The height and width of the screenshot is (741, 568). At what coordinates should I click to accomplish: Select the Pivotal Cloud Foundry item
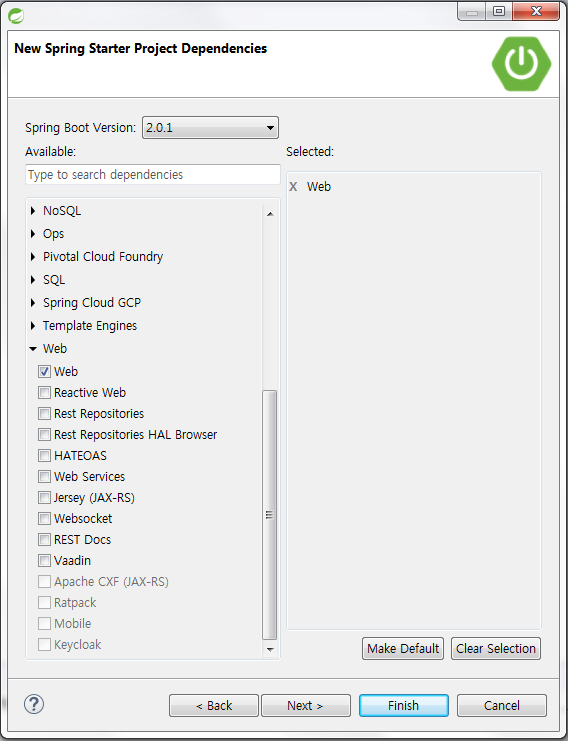pyautogui.click(x=103, y=257)
